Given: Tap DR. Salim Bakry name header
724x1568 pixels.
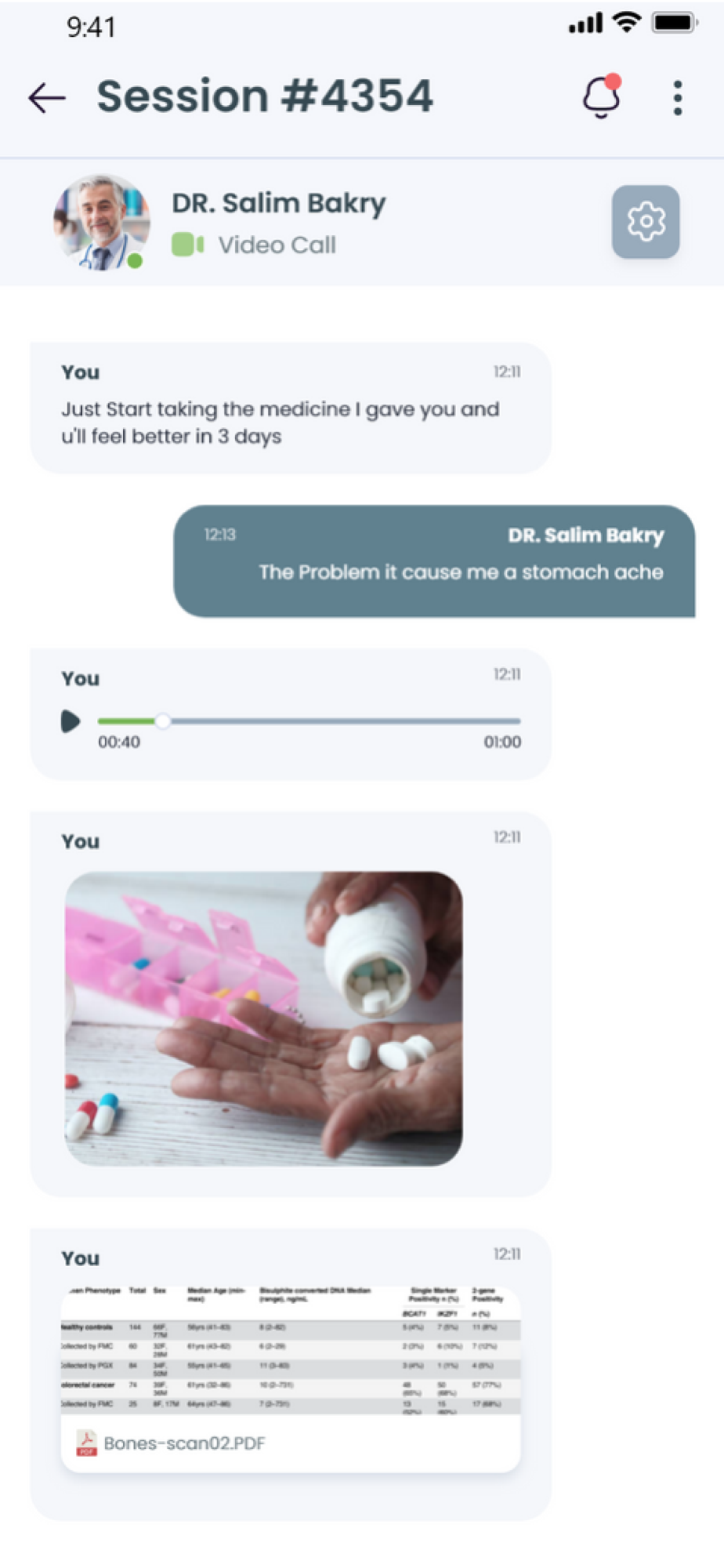Looking at the screenshot, I should [x=278, y=203].
